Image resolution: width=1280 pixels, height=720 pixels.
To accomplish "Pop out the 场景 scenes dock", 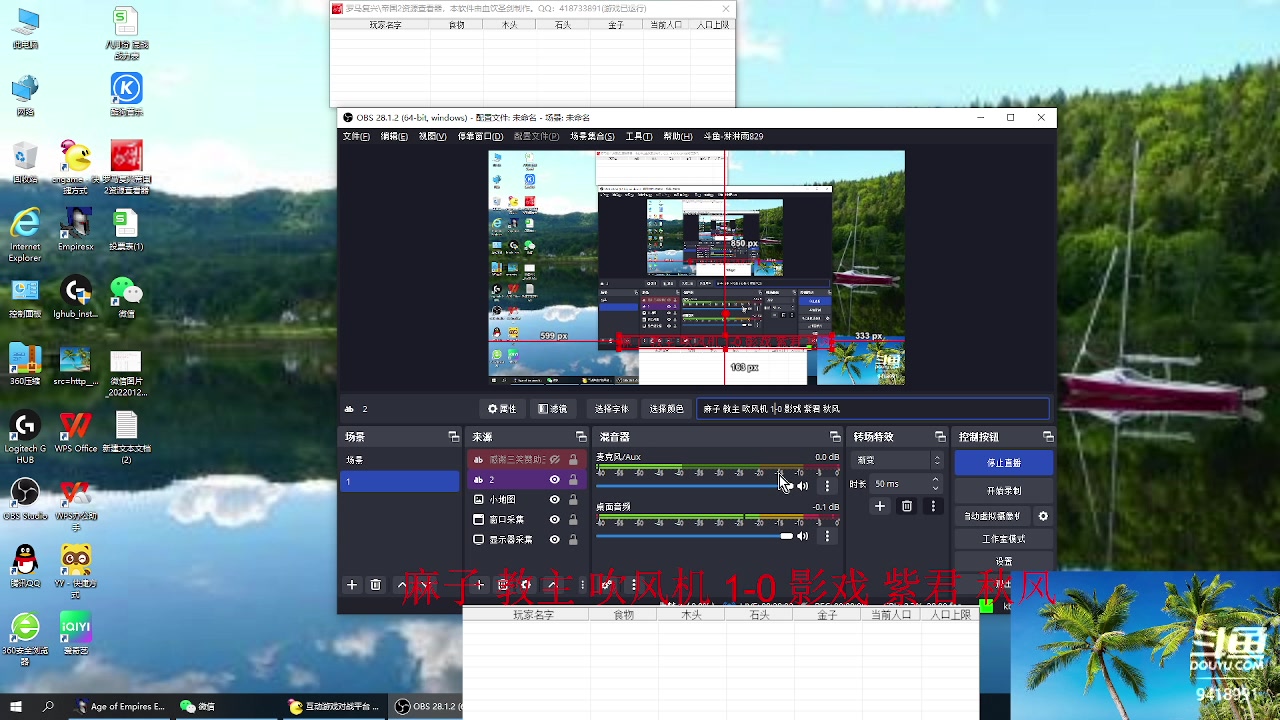I will point(453,437).
